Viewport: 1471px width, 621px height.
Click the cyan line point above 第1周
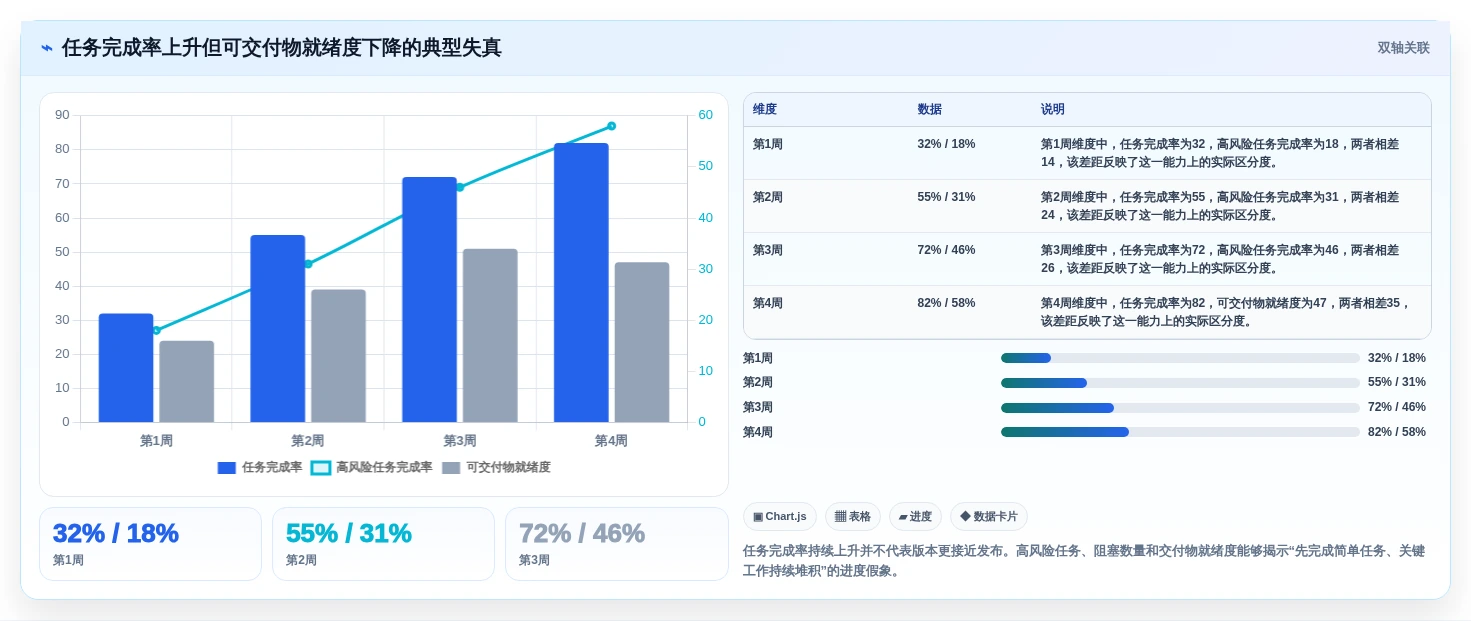[156, 330]
